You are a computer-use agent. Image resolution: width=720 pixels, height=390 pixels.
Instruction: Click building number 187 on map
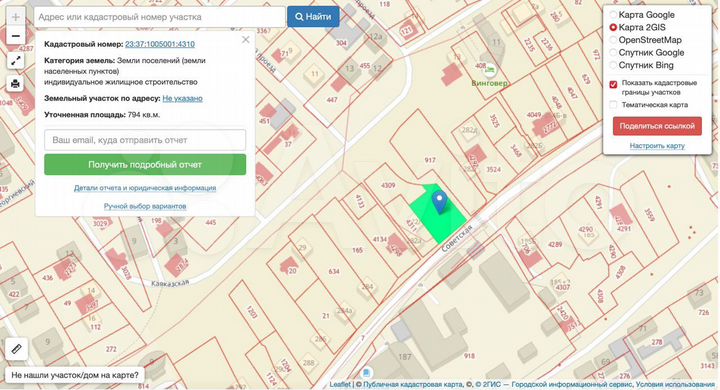coord(405,357)
